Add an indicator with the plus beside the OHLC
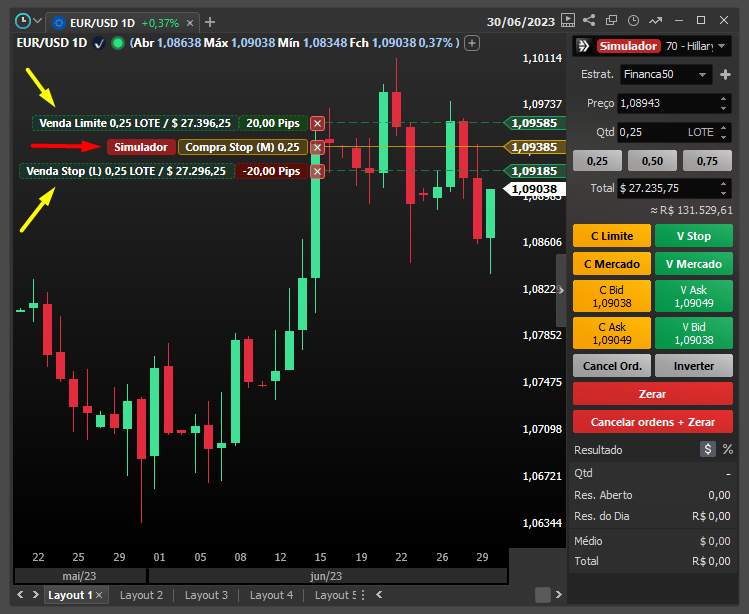This screenshot has height=614, width=749. tap(473, 43)
